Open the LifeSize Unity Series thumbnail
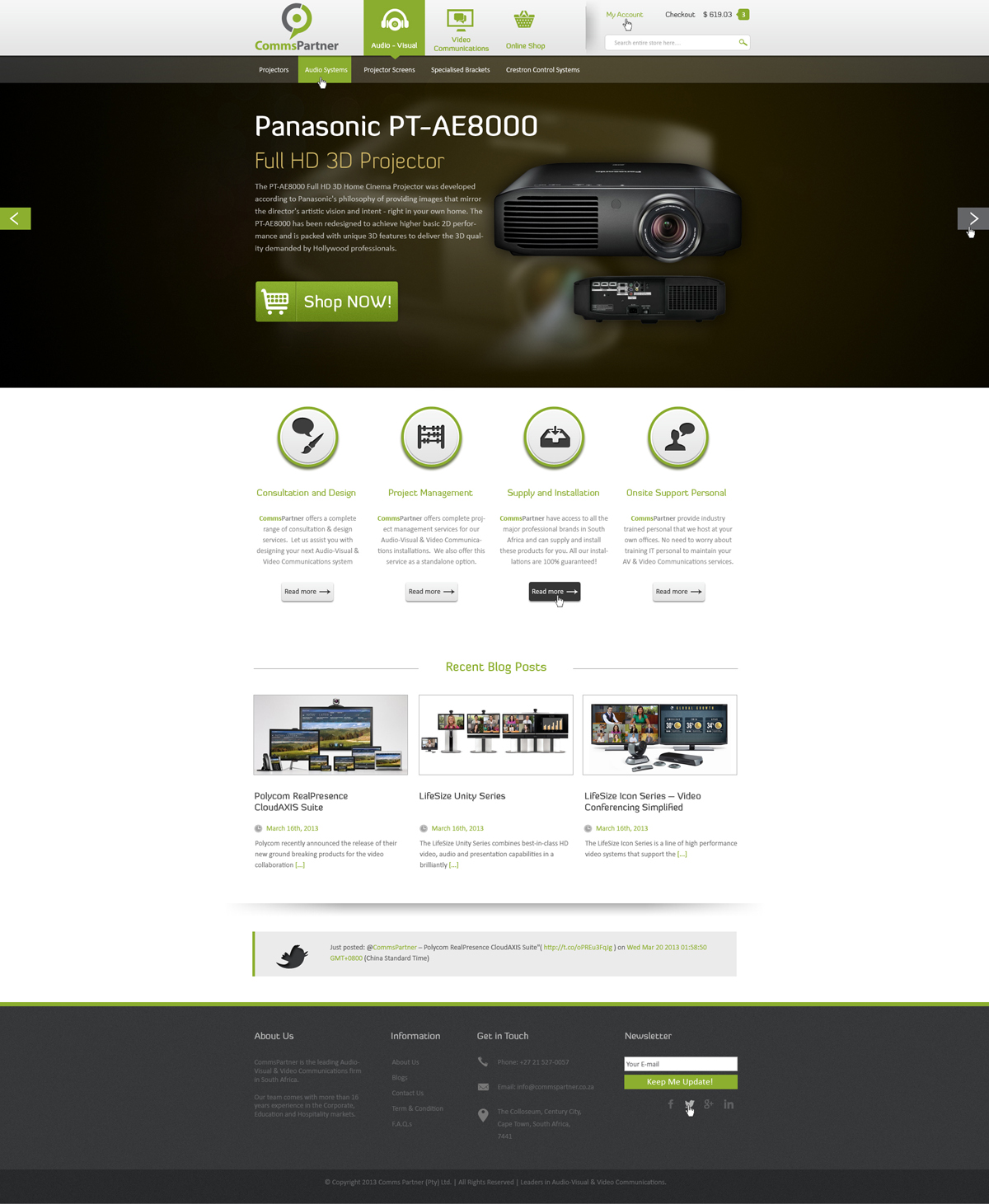This screenshot has height=1204, width=989. coord(495,734)
